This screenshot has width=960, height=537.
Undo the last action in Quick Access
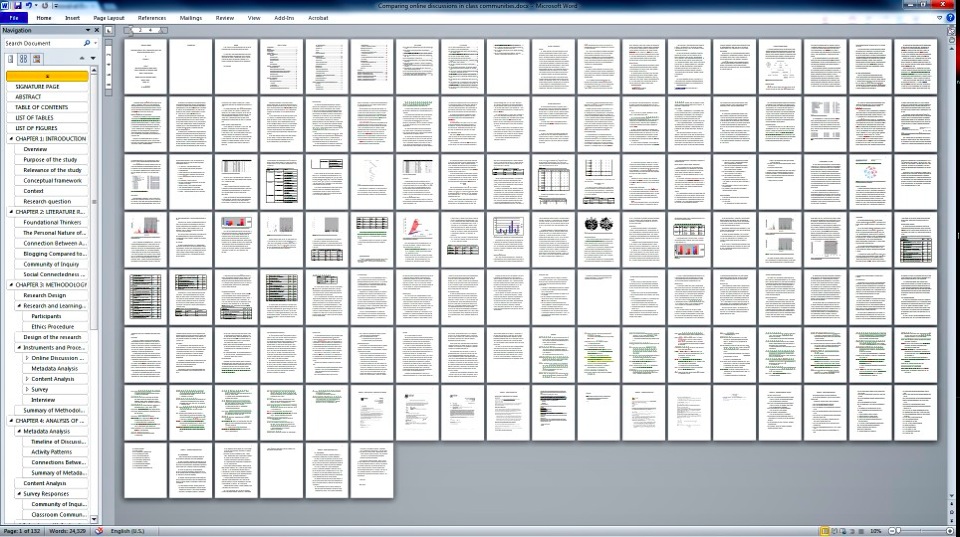tap(28, 6)
